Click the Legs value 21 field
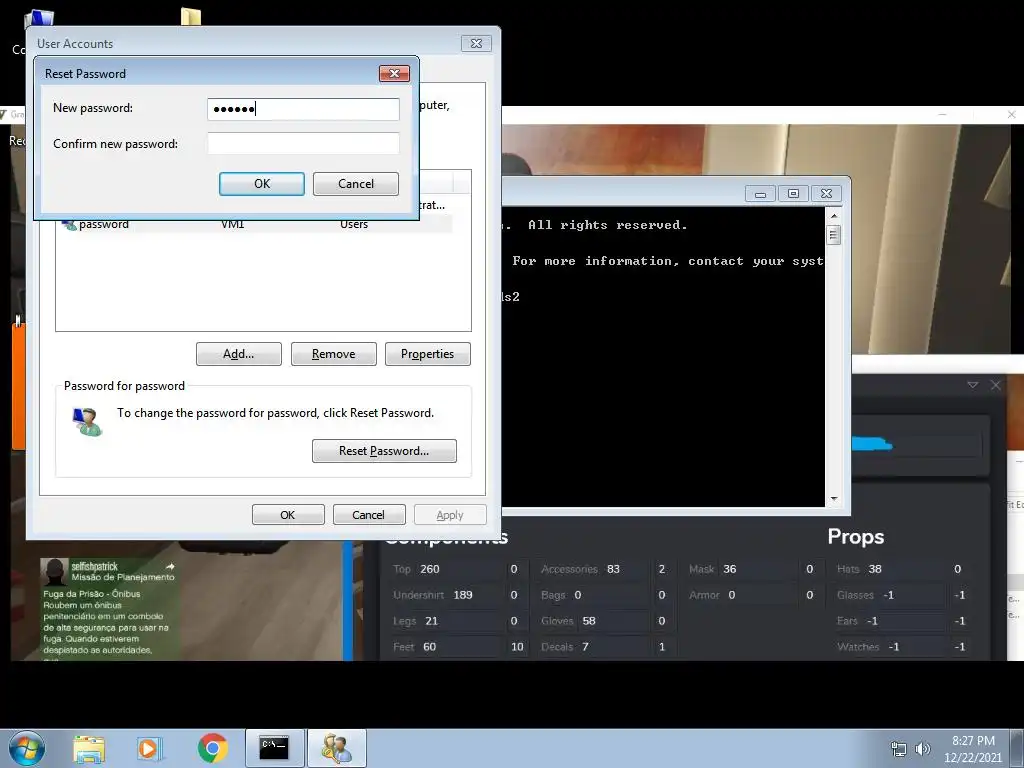 click(x=462, y=621)
